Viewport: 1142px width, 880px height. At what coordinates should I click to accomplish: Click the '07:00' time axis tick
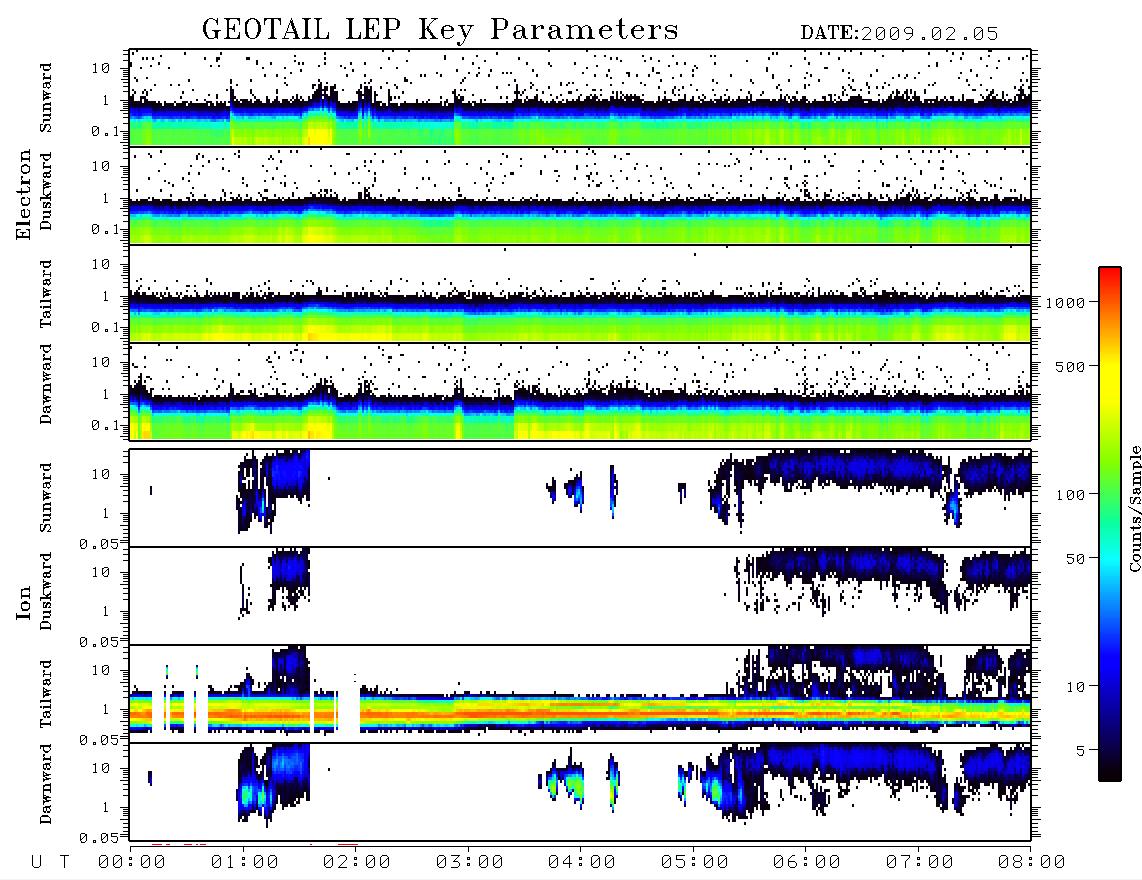pyautogui.click(x=920, y=863)
